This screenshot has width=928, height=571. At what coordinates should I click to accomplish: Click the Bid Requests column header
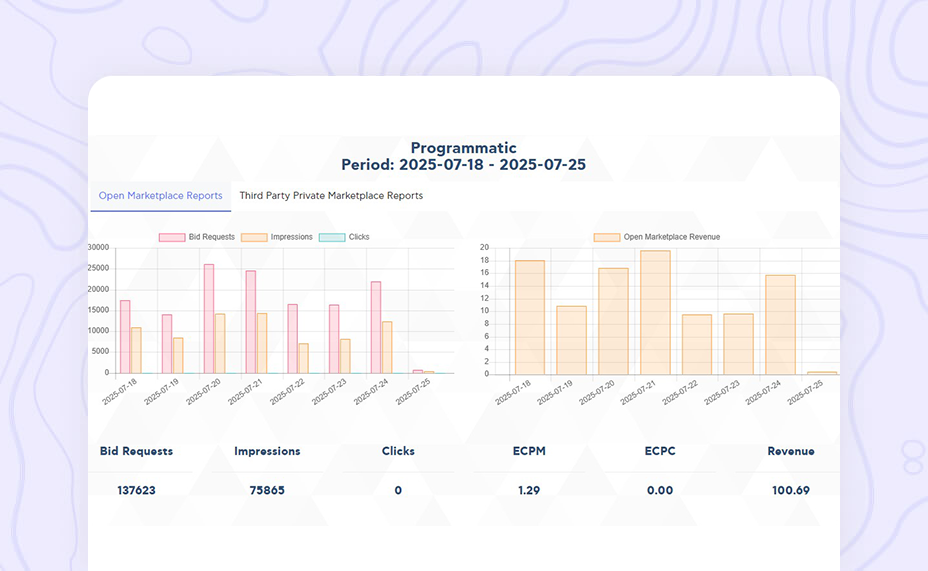tap(136, 451)
